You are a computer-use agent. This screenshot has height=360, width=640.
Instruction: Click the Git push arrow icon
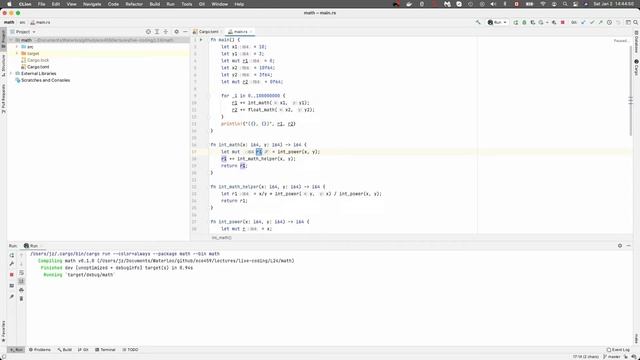600,22
